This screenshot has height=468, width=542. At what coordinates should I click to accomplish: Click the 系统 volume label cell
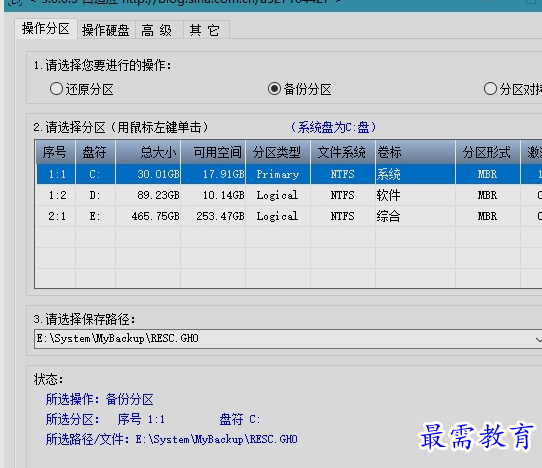point(415,174)
